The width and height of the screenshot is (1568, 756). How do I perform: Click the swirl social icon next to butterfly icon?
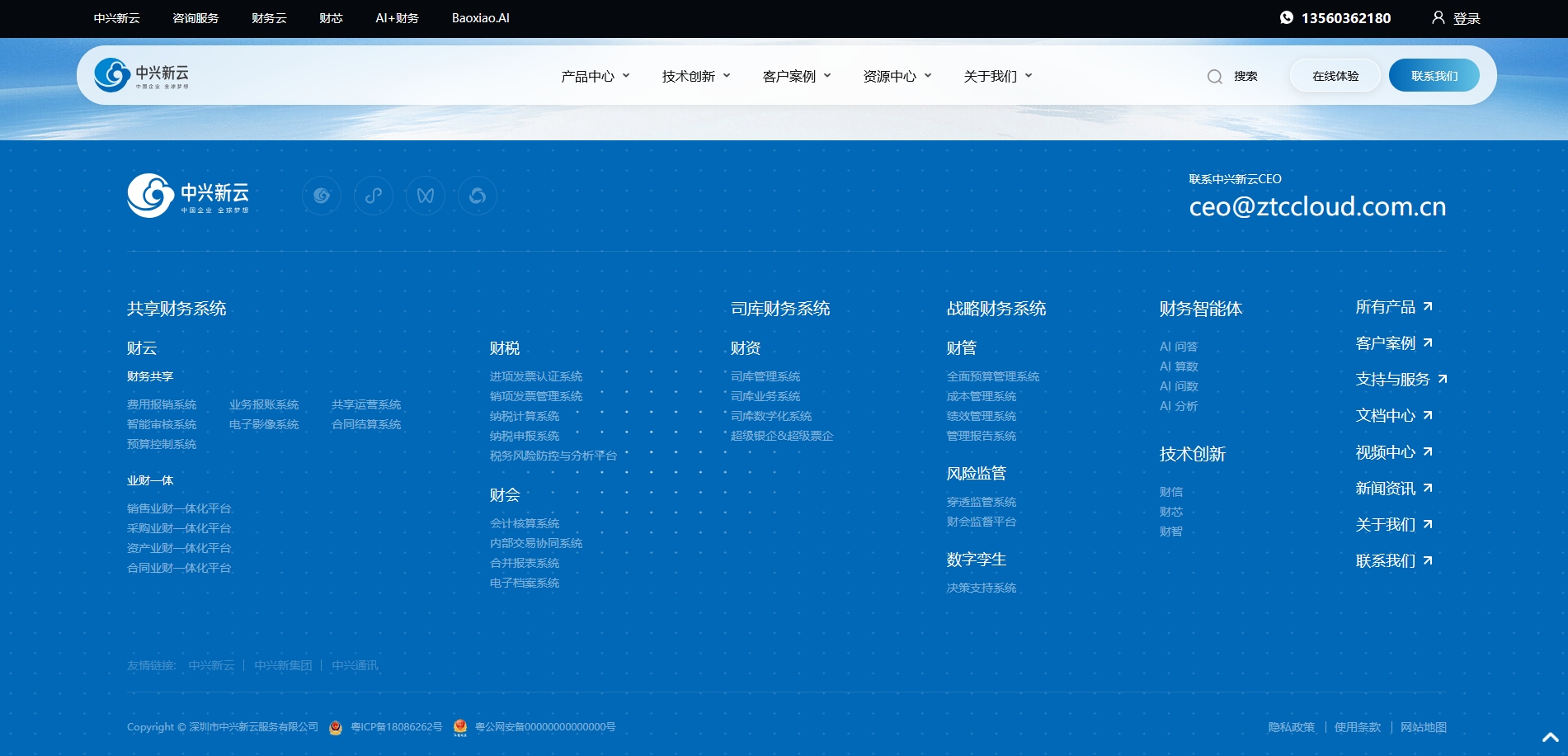(477, 196)
